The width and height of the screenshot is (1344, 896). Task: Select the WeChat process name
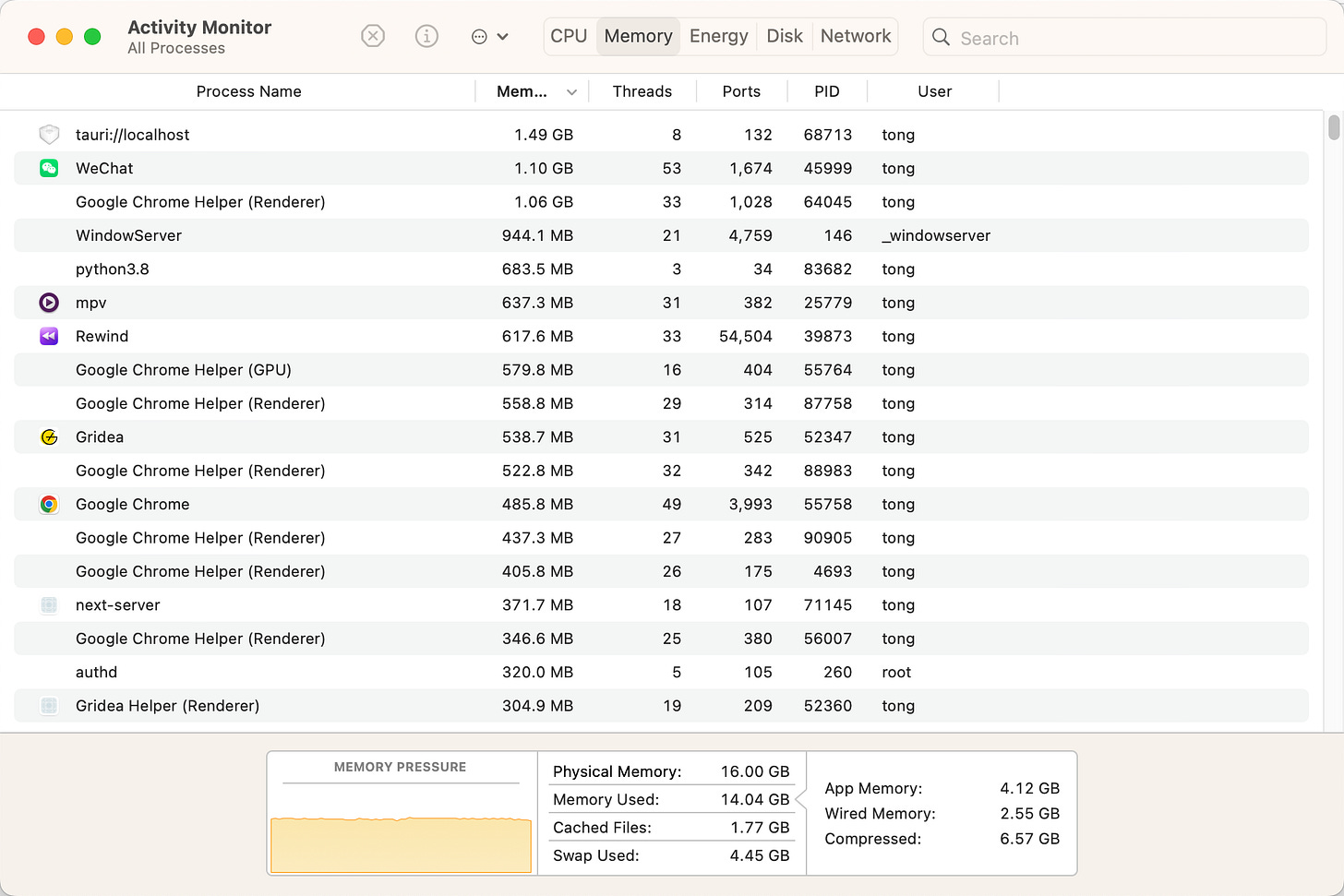pos(104,168)
